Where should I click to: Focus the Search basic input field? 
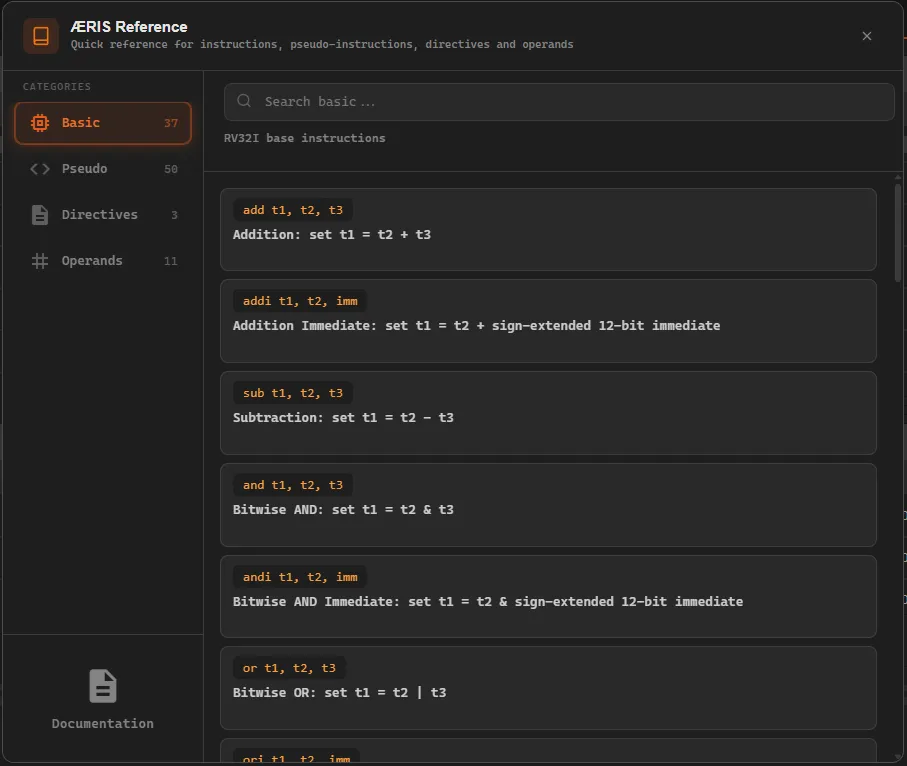[x=570, y=102]
